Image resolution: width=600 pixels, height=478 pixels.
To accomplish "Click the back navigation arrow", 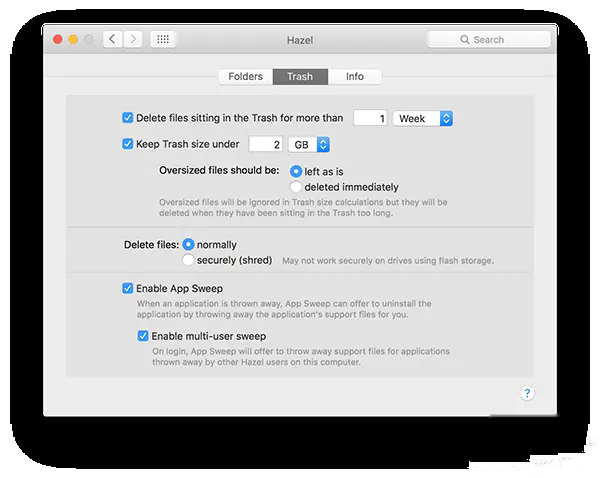I will pyautogui.click(x=112, y=39).
